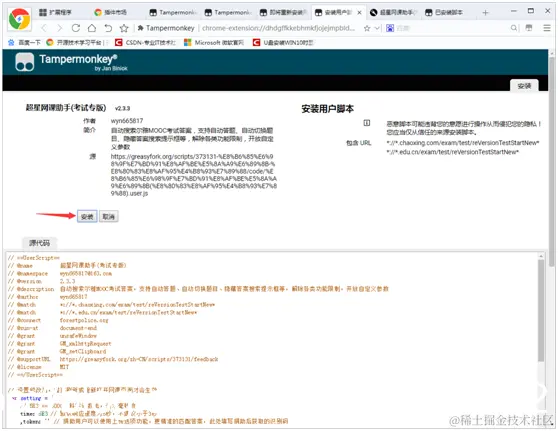558x431 pixels.
Task: Open a new tab with the plus button
Action: pos(485,13)
